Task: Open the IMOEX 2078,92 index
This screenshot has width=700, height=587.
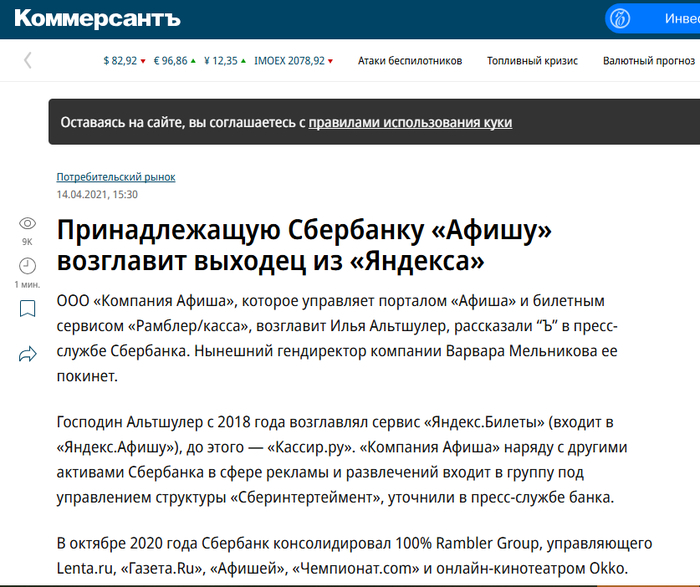Action: click(x=289, y=61)
